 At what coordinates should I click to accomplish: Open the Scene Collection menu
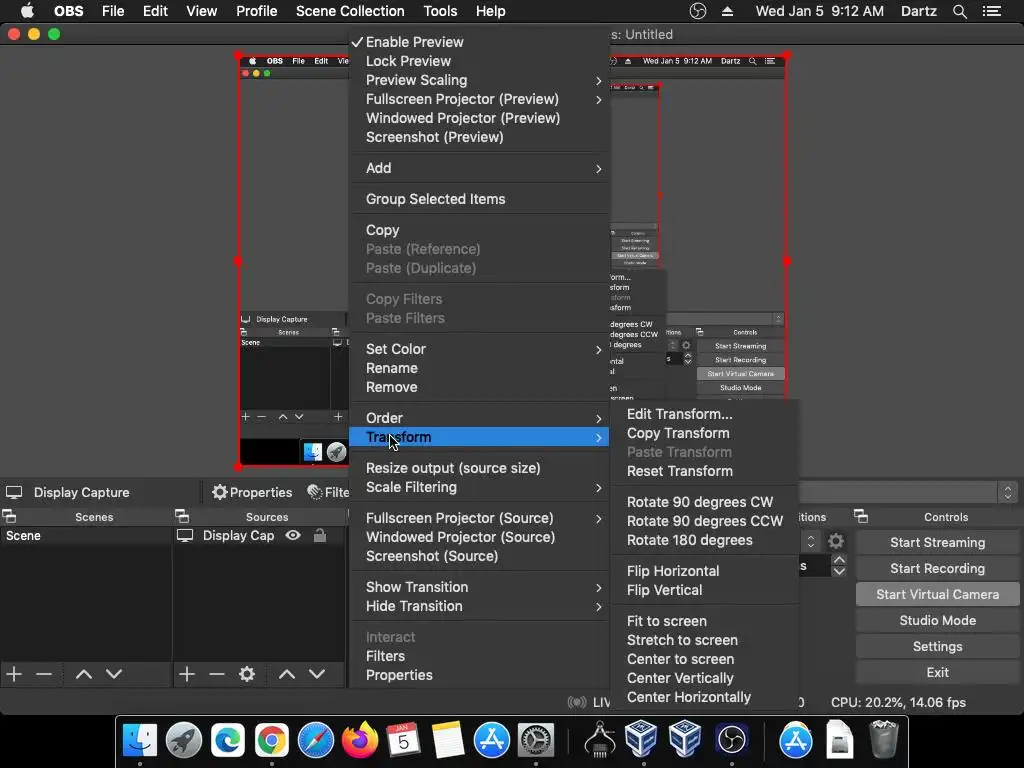[x=350, y=11]
